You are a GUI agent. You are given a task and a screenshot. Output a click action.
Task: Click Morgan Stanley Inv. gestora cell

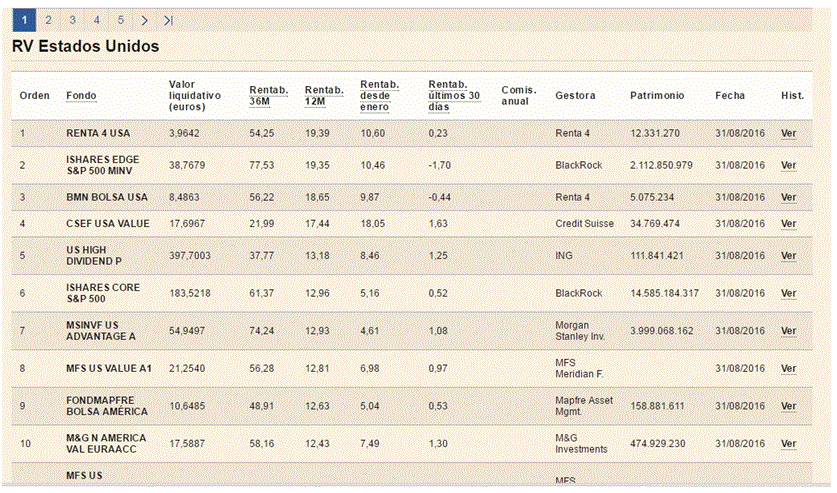pyautogui.click(x=580, y=331)
